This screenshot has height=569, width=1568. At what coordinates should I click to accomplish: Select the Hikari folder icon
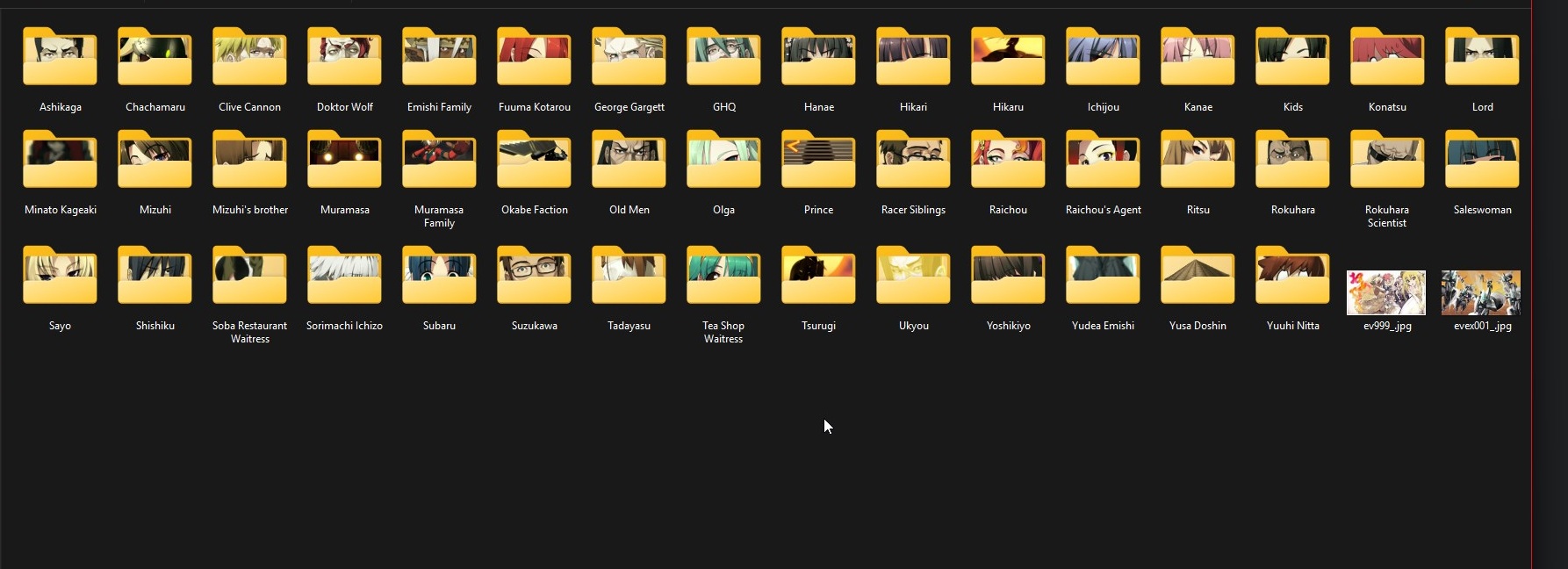(913, 56)
